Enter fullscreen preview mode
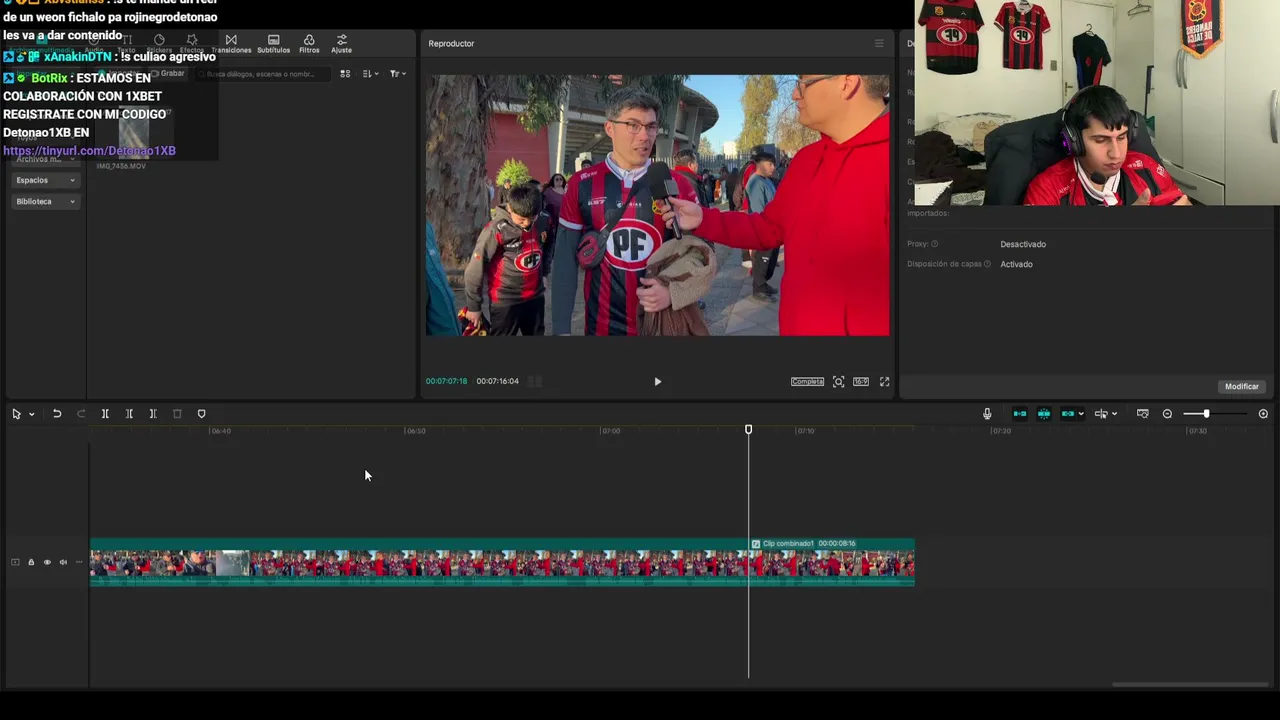 884,381
